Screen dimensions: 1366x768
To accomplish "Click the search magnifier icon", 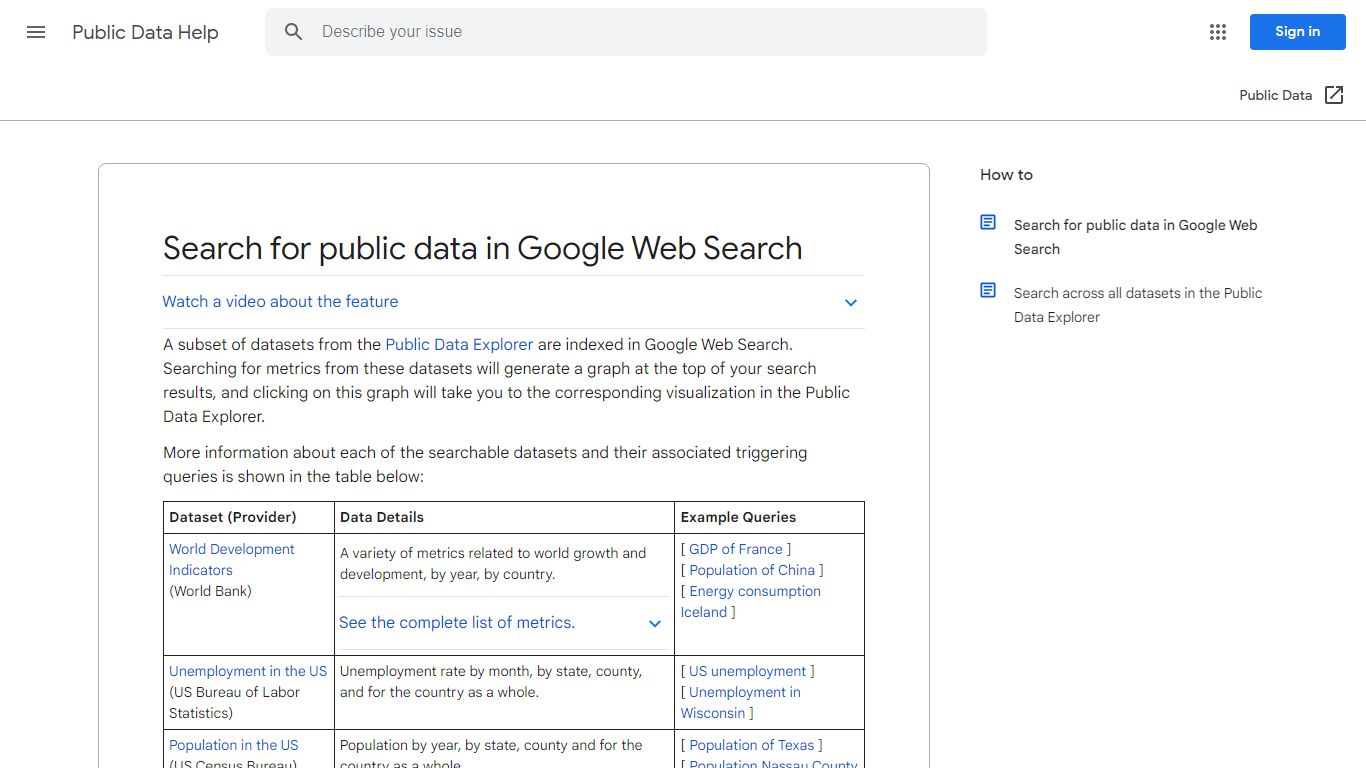I will pyautogui.click(x=293, y=32).
